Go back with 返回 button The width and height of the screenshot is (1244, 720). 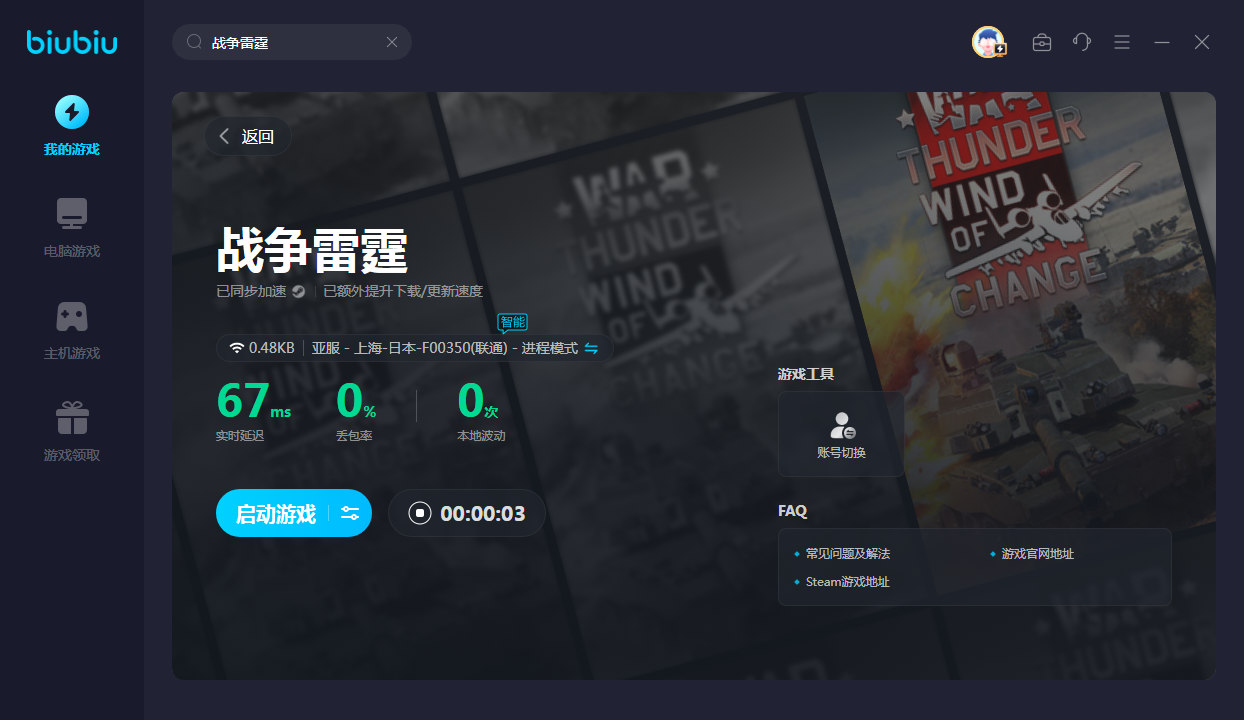[x=248, y=137]
